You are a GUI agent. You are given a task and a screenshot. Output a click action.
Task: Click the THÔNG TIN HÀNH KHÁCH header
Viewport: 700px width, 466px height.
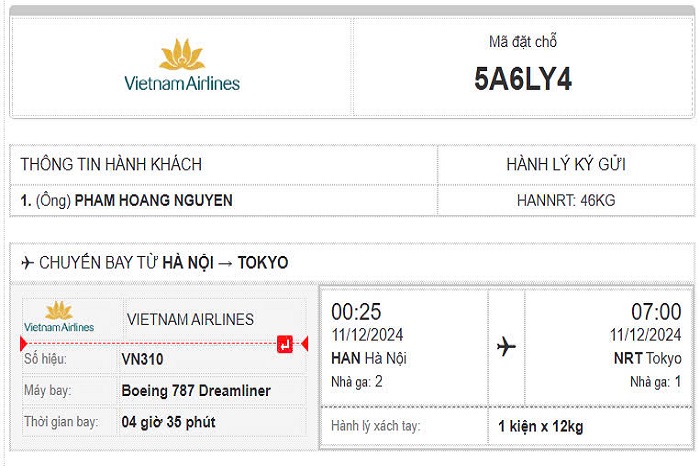pyautogui.click(x=111, y=165)
